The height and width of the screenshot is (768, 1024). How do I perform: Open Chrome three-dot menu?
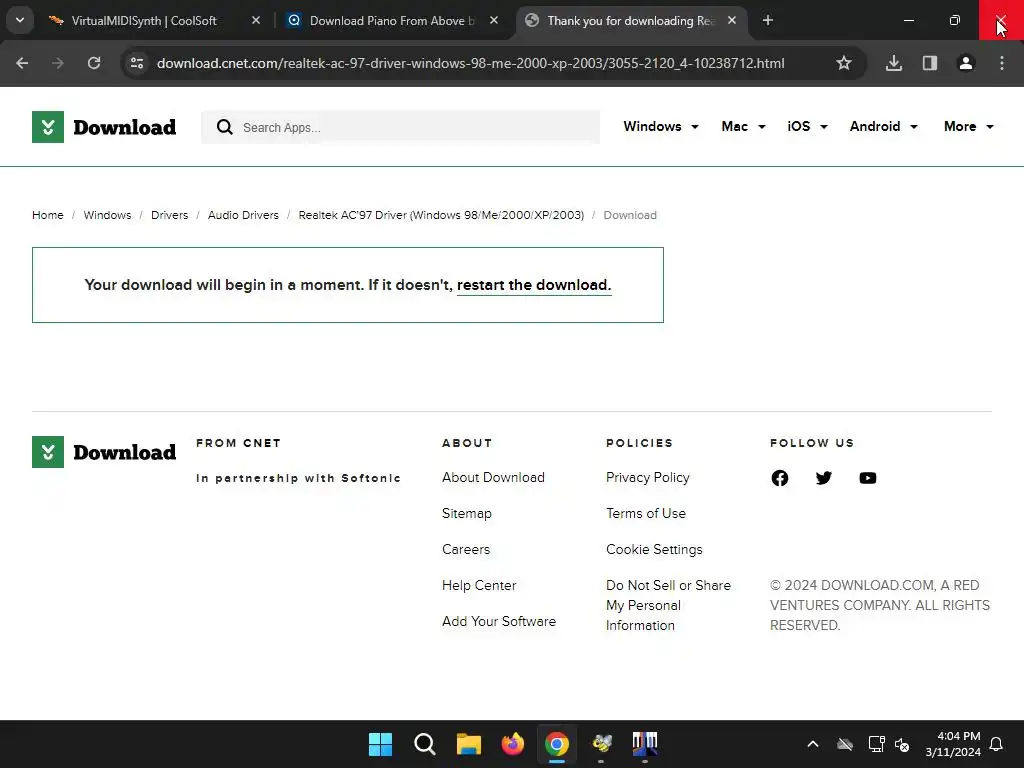1002,63
